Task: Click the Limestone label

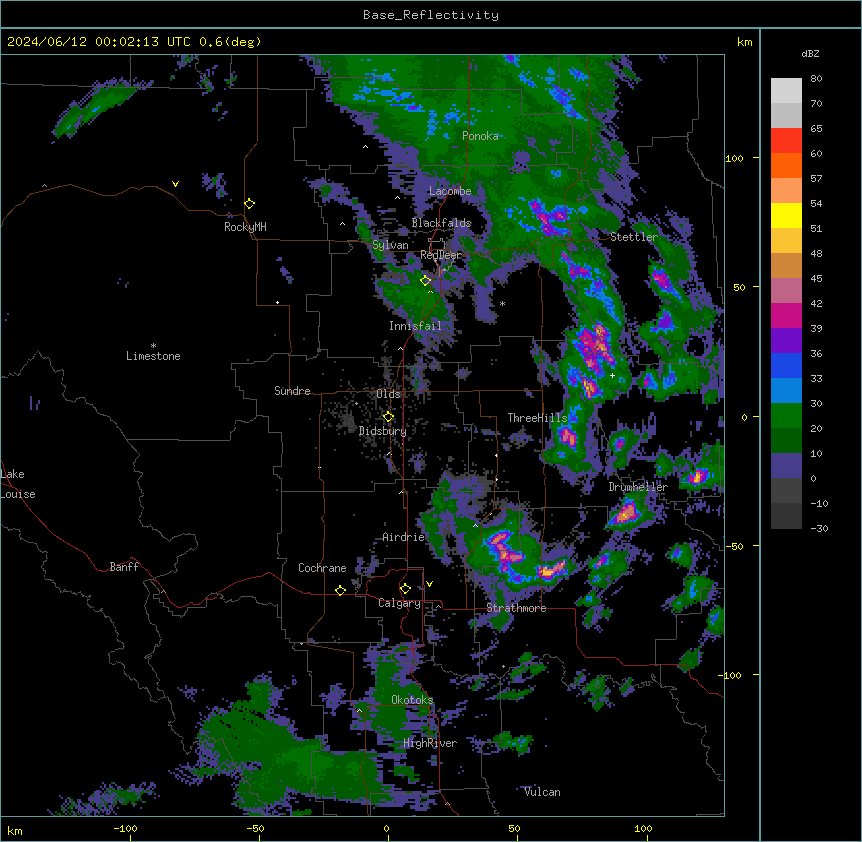Action: pyautogui.click(x=153, y=356)
